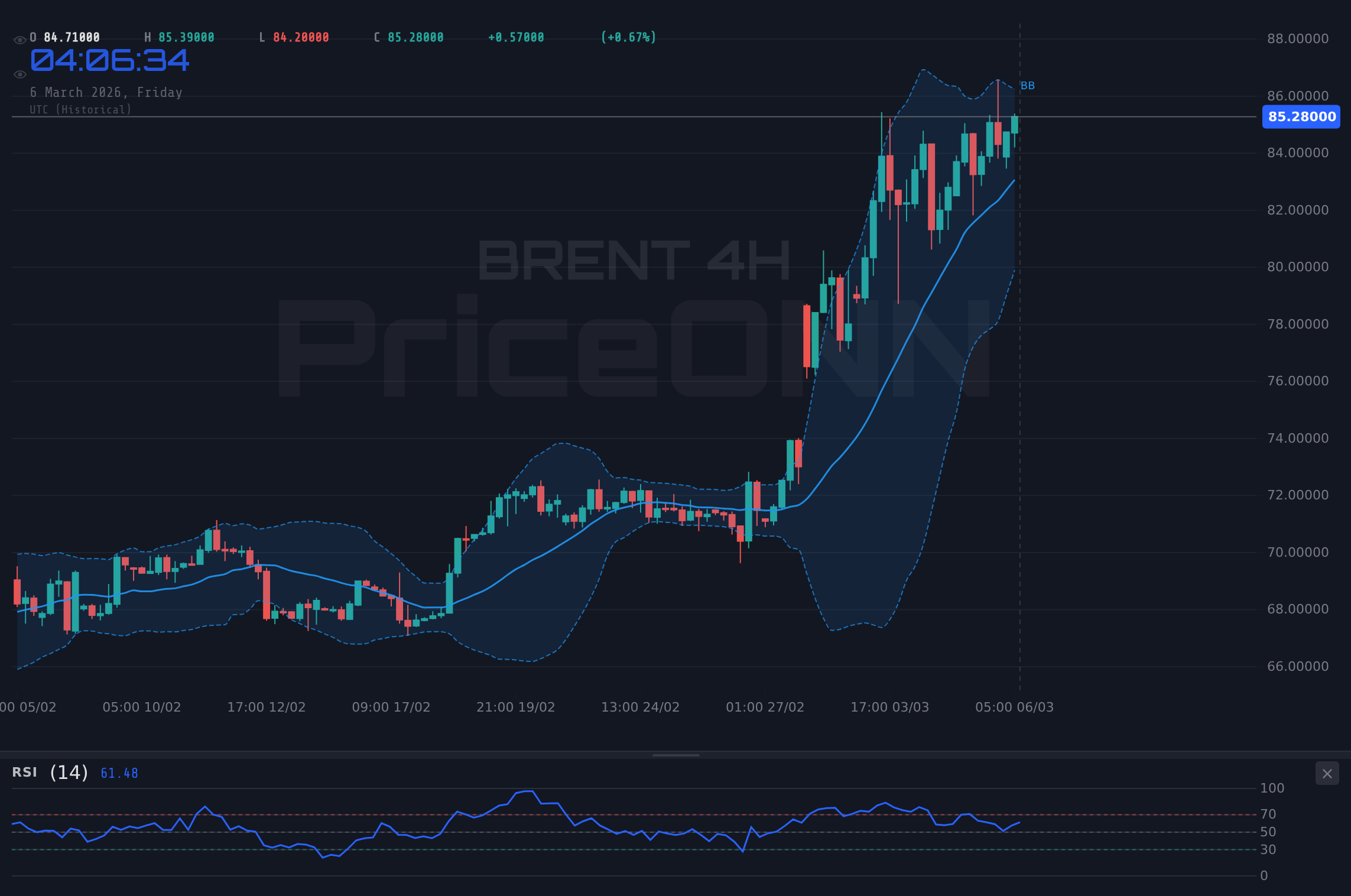
Task: Click the 05:00 10/02 time axis label
Action: pyautogui.click(x=142, y=707)
